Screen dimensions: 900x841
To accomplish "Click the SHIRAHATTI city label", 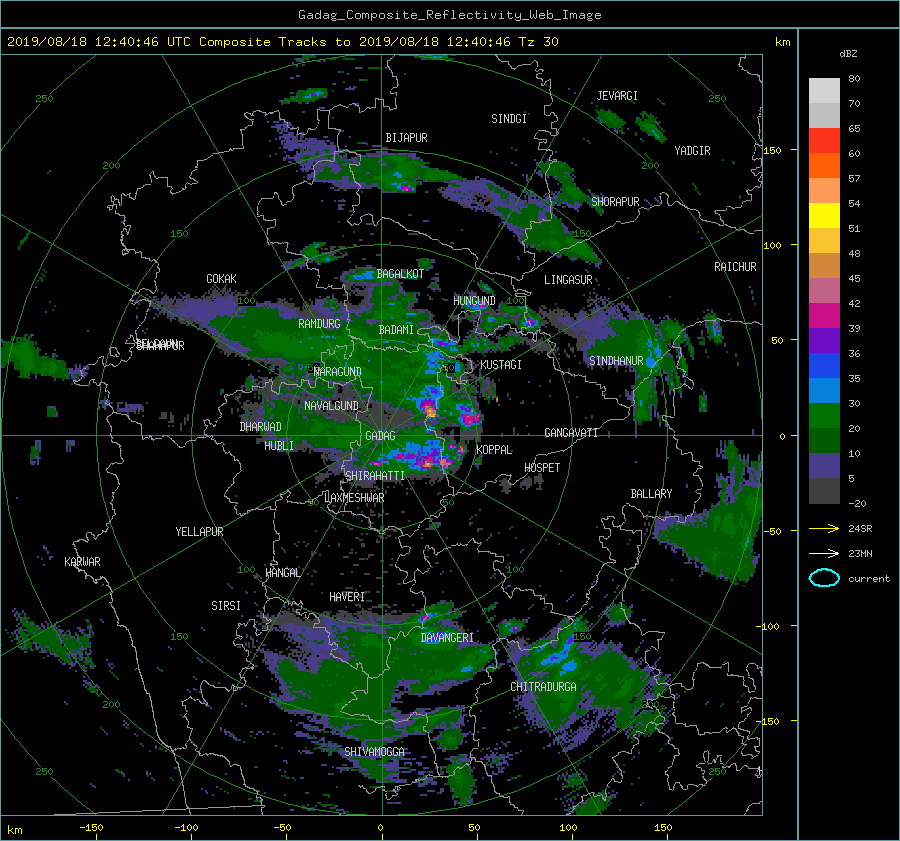I will pos(375,476).
